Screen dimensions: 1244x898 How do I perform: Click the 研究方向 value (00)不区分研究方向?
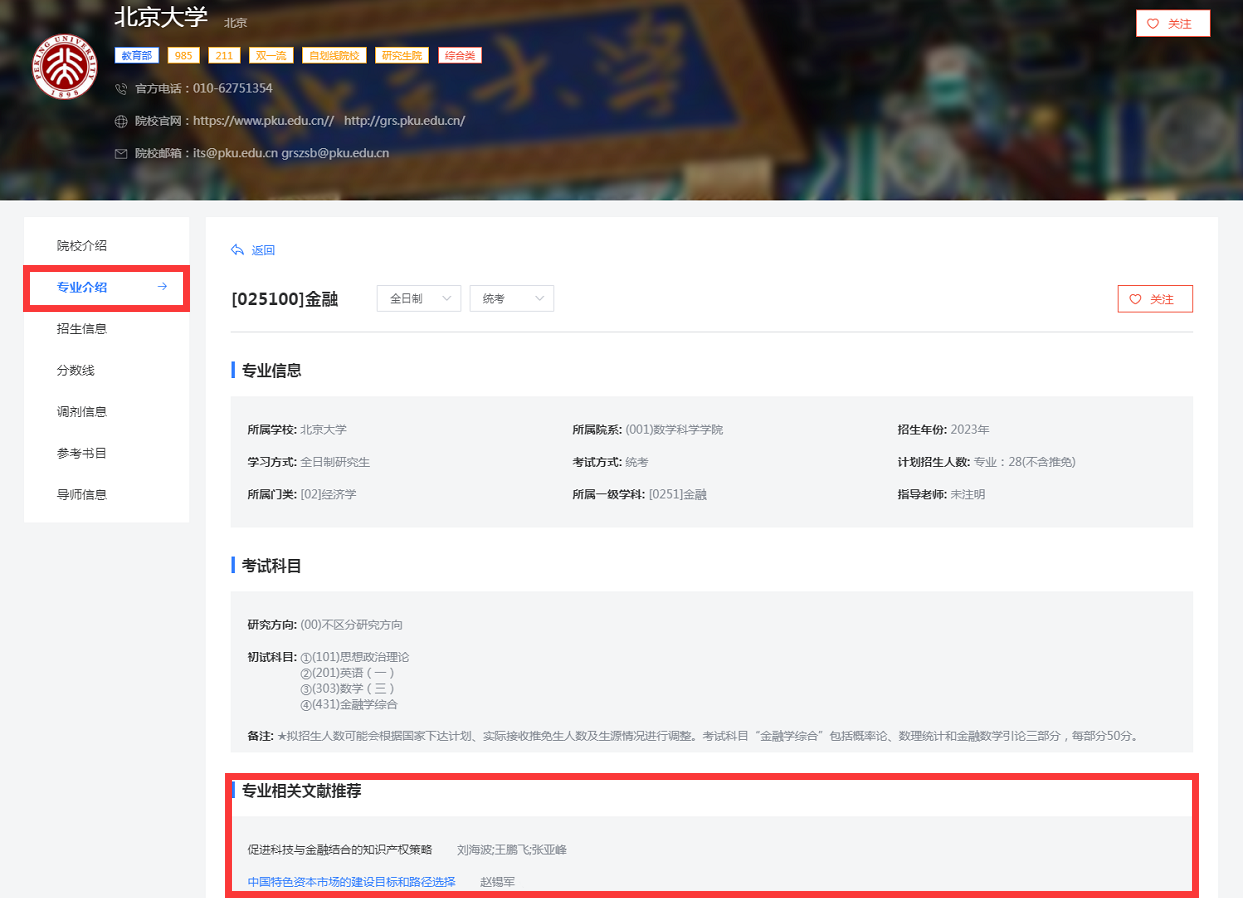tap(352, 625)
